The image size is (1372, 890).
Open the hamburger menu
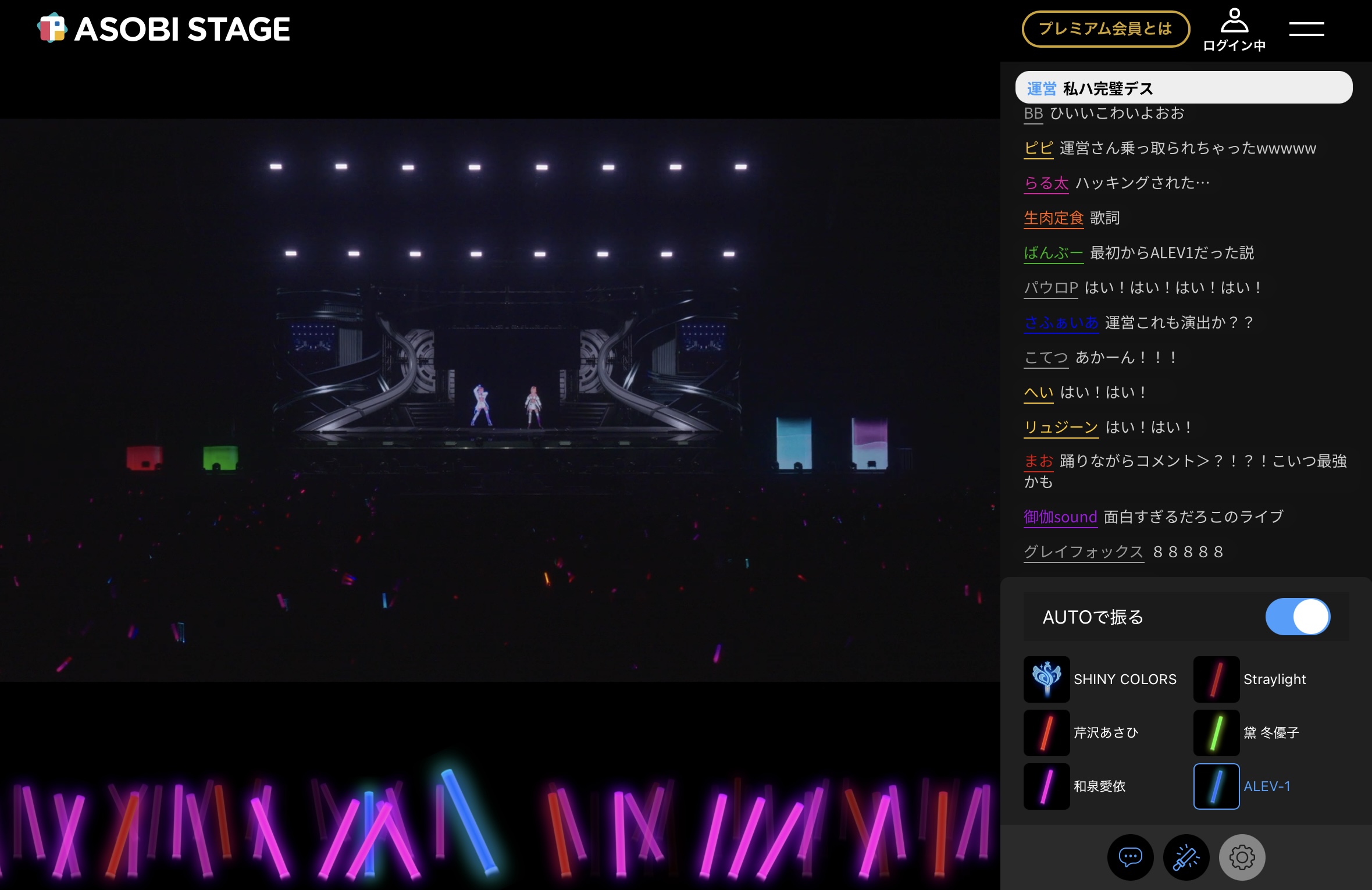point(1306,29)
